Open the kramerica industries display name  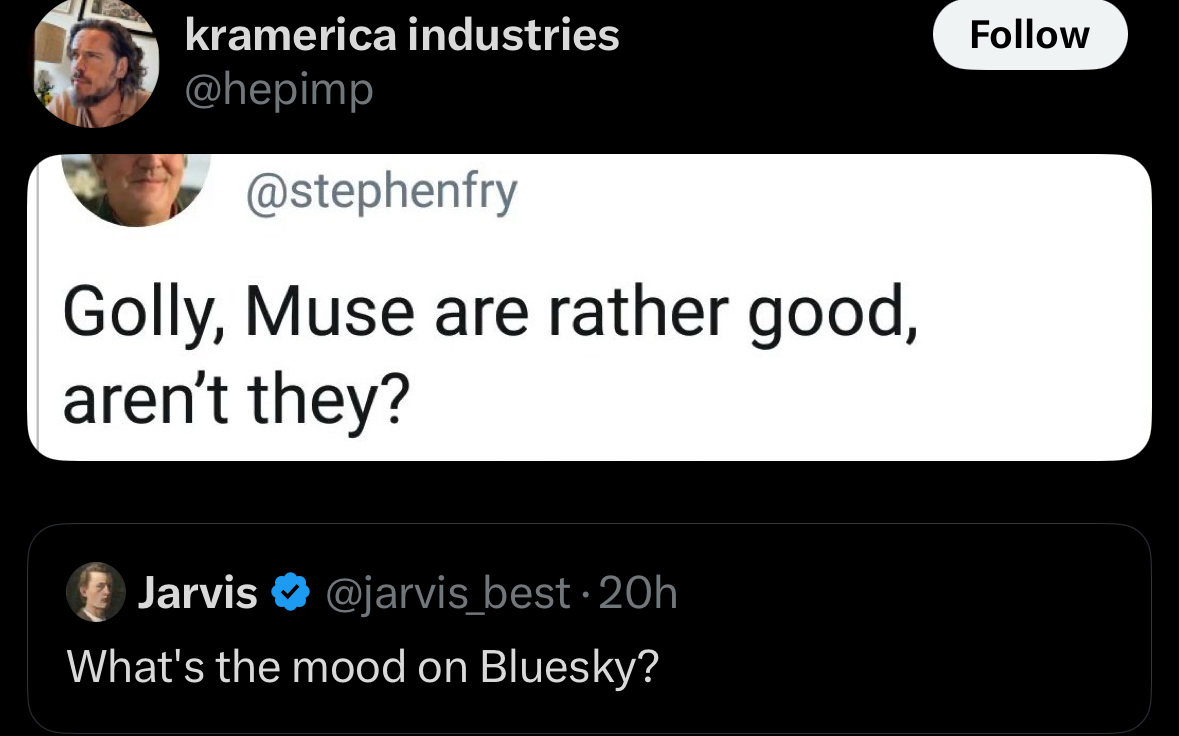[x=402, y=36]
